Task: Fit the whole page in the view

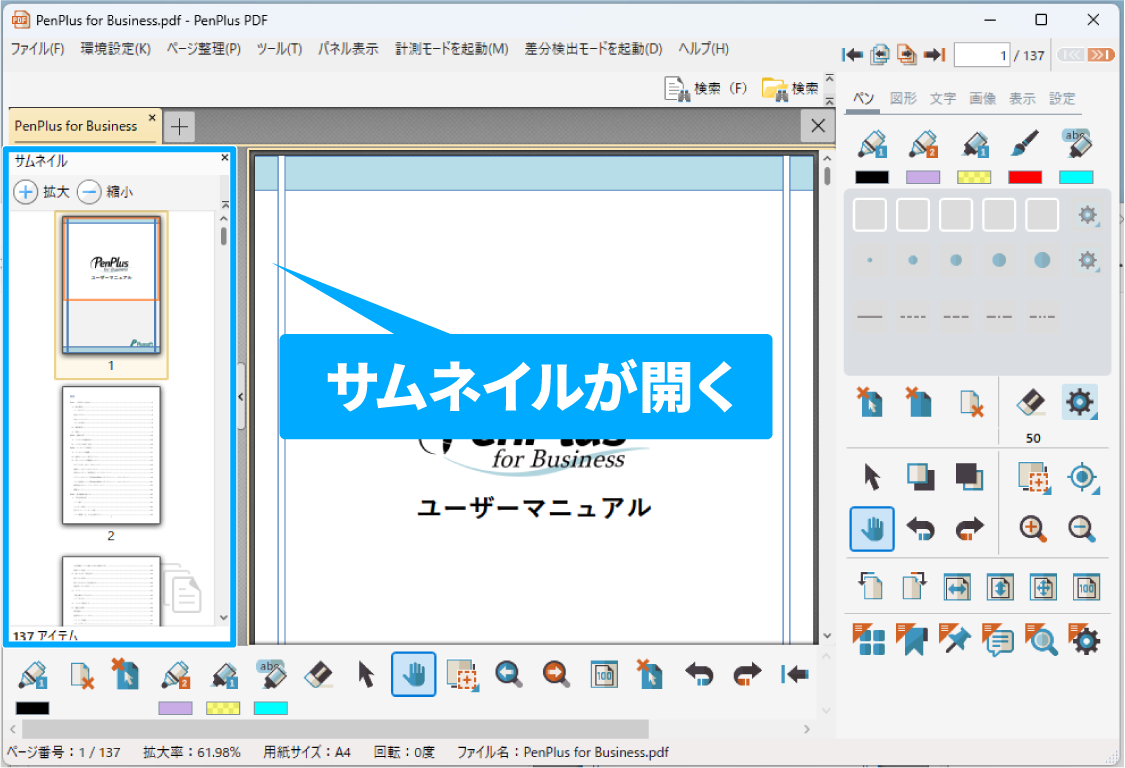Action: point(1043,587)
